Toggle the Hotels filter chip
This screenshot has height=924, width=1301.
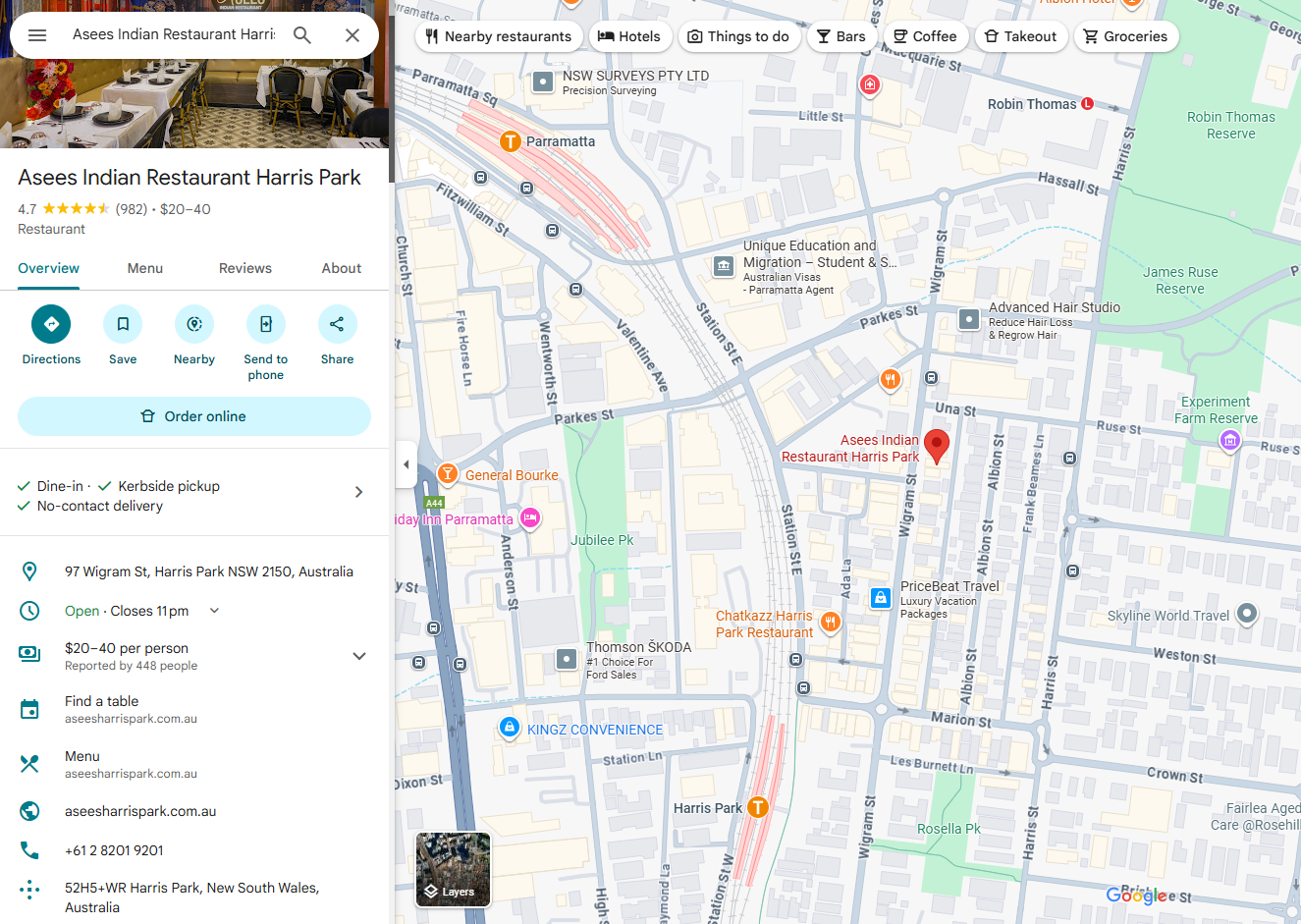point(629,36)
